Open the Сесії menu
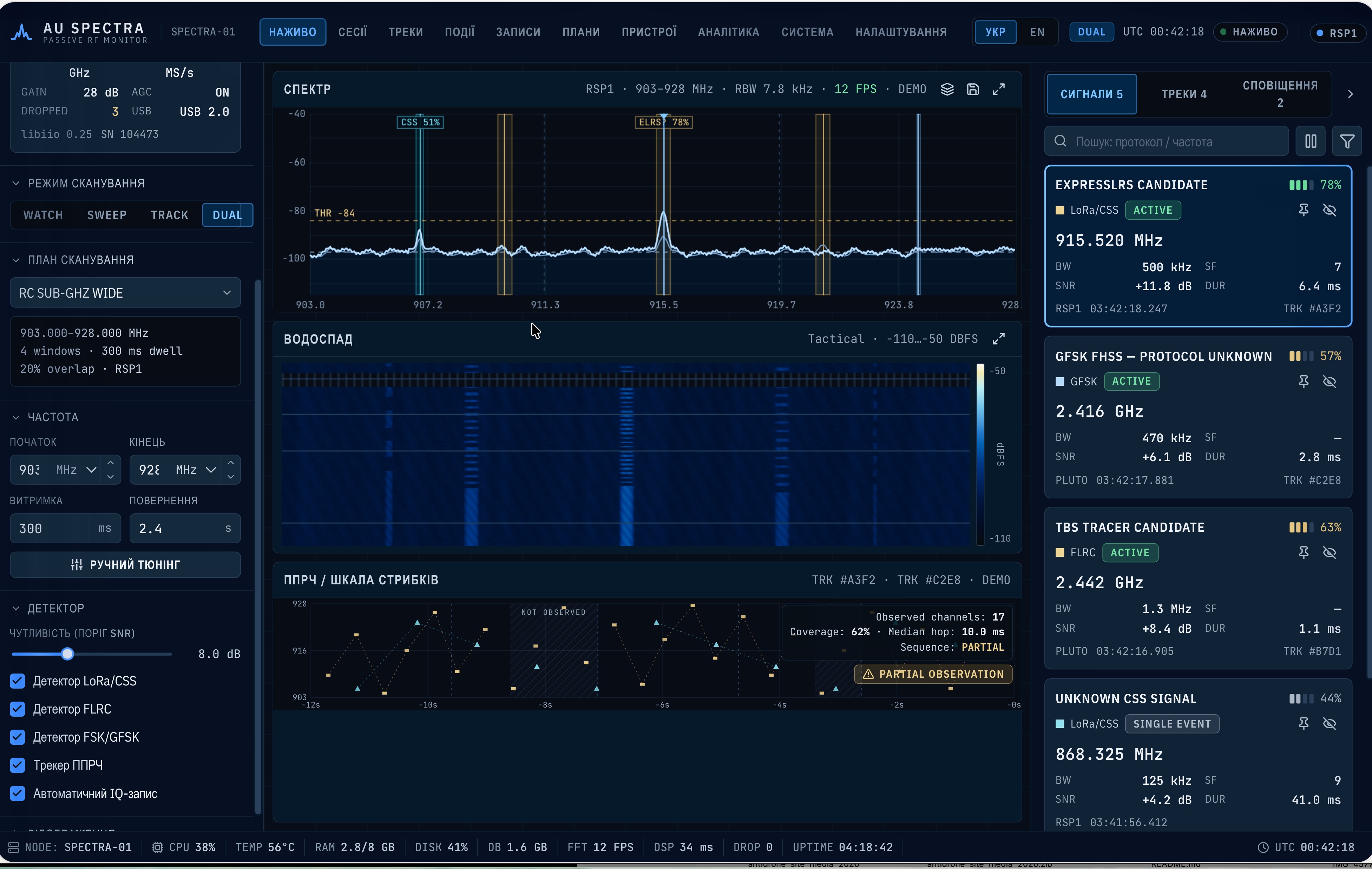Image resolution: width=1372 pixels, height=869 pixels. pyautogui.click(x=353, y=32)
